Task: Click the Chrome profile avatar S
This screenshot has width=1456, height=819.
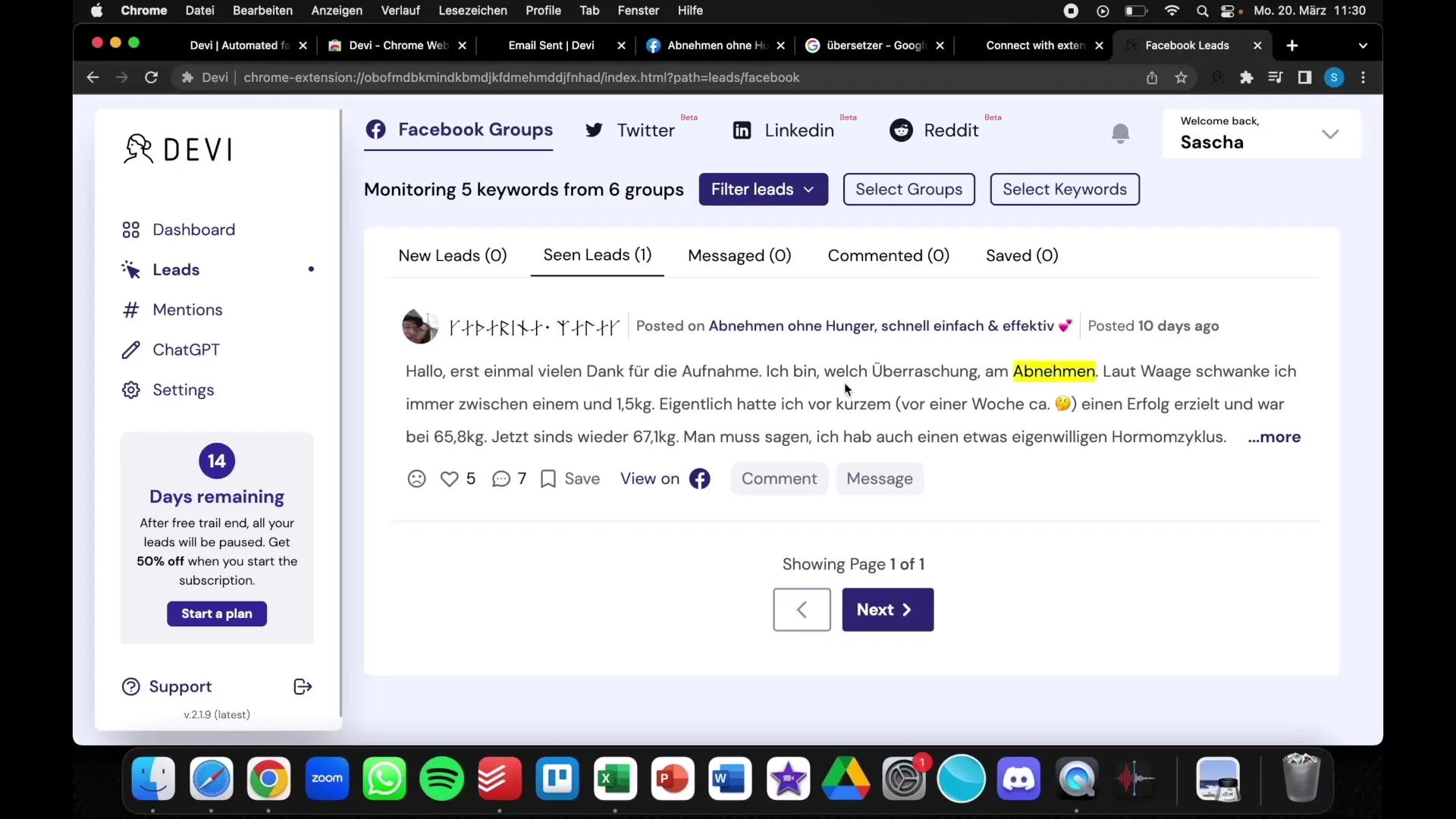Action: 1334,78
